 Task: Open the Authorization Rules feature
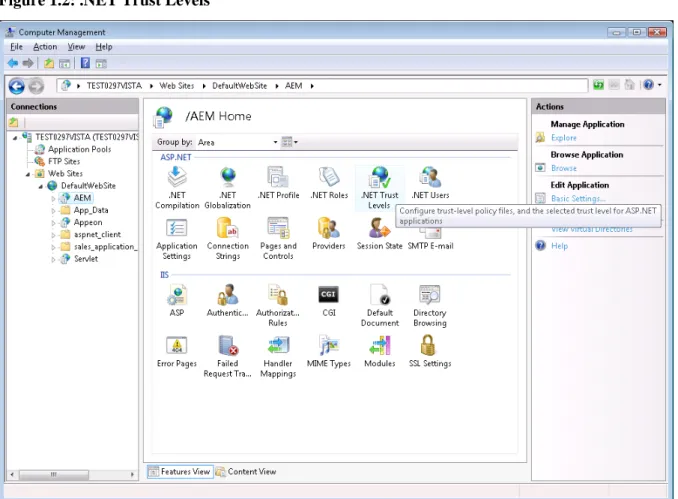(x=278, y=305)
